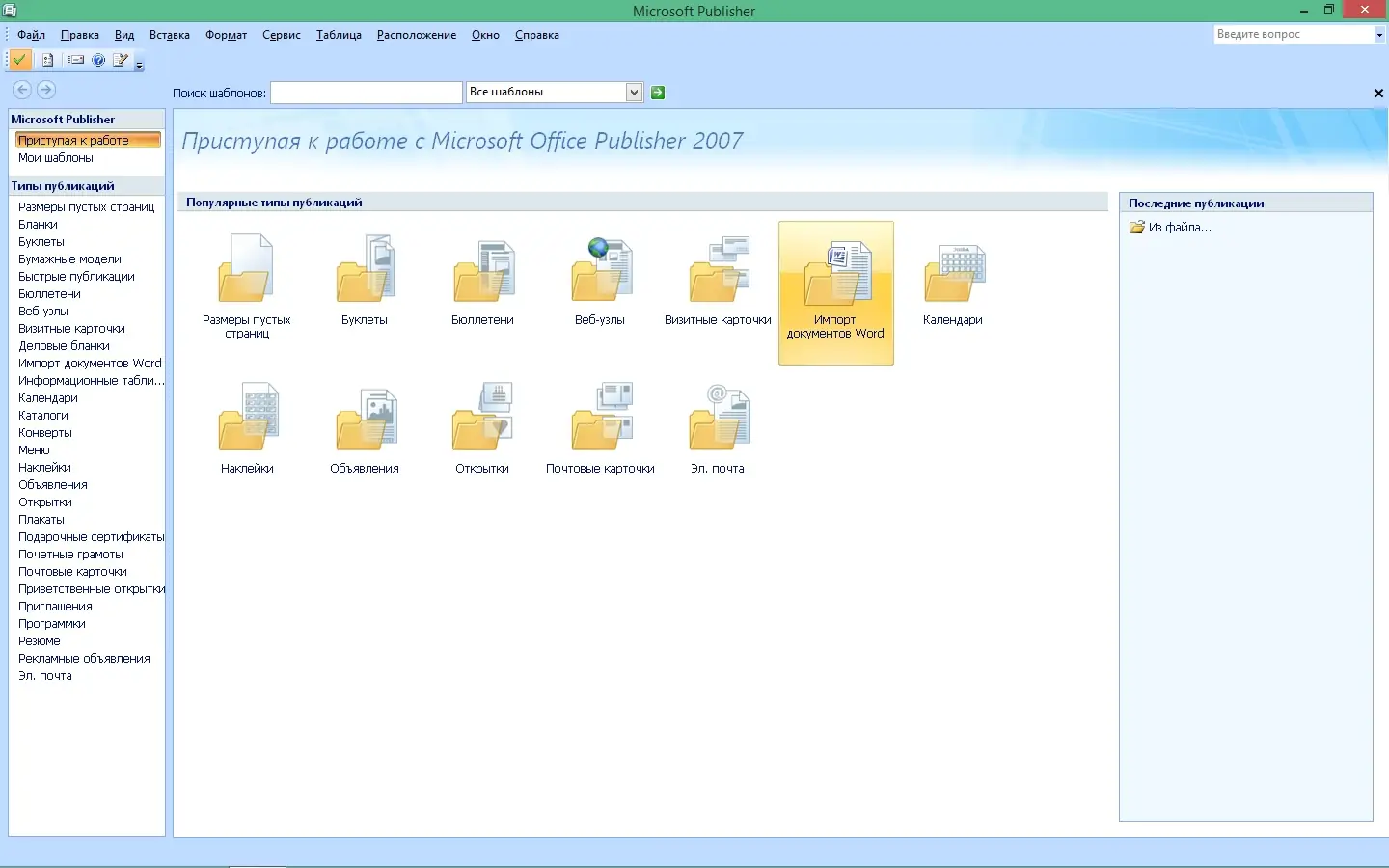Select Веб-узлы in the sidebar list
The width and height of the screenshot is (1389, 868).
coord(43,312)
